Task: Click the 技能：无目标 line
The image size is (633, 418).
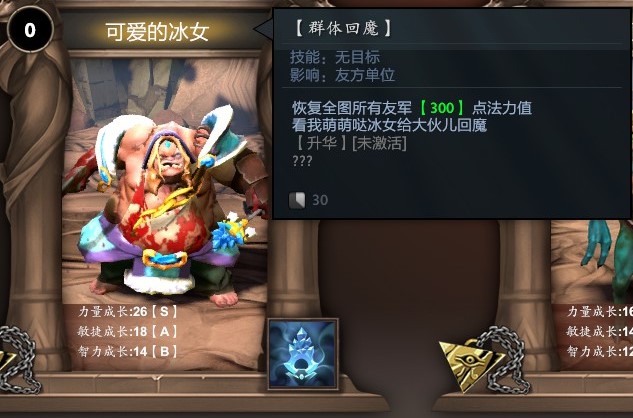Action: pos(335,57)
